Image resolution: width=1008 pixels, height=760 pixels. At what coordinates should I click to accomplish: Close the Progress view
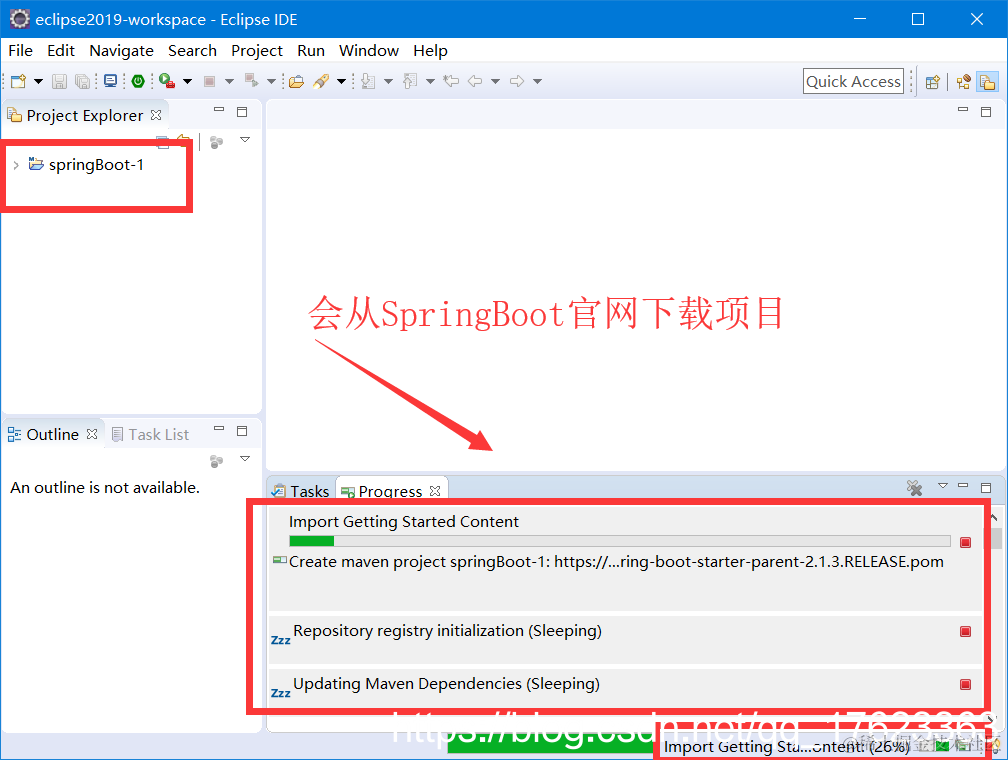[435, 491]
